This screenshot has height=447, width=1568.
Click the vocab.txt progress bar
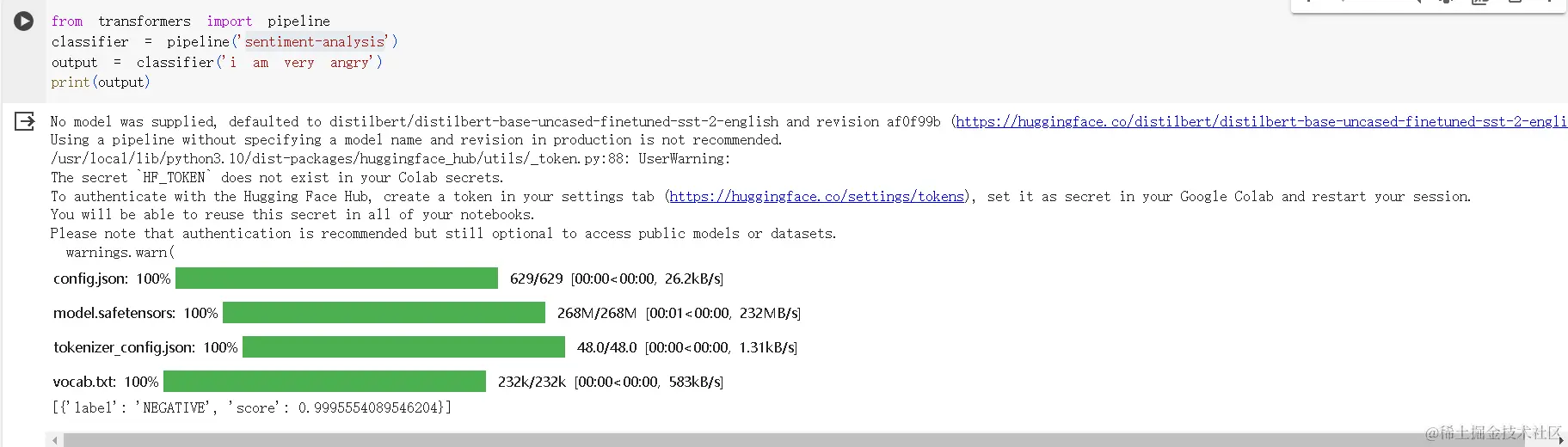pos(324,382)
